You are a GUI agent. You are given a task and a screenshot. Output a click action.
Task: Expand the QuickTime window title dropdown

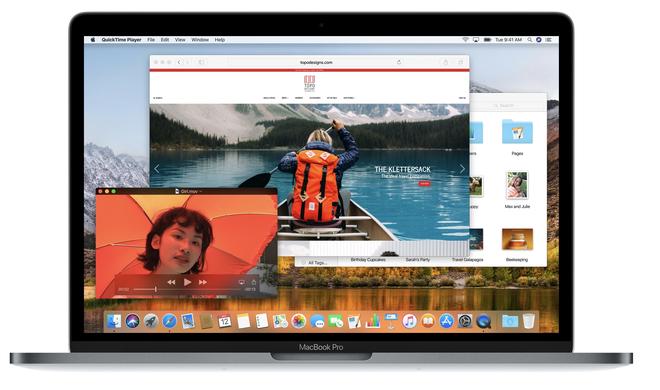(200, 191)
